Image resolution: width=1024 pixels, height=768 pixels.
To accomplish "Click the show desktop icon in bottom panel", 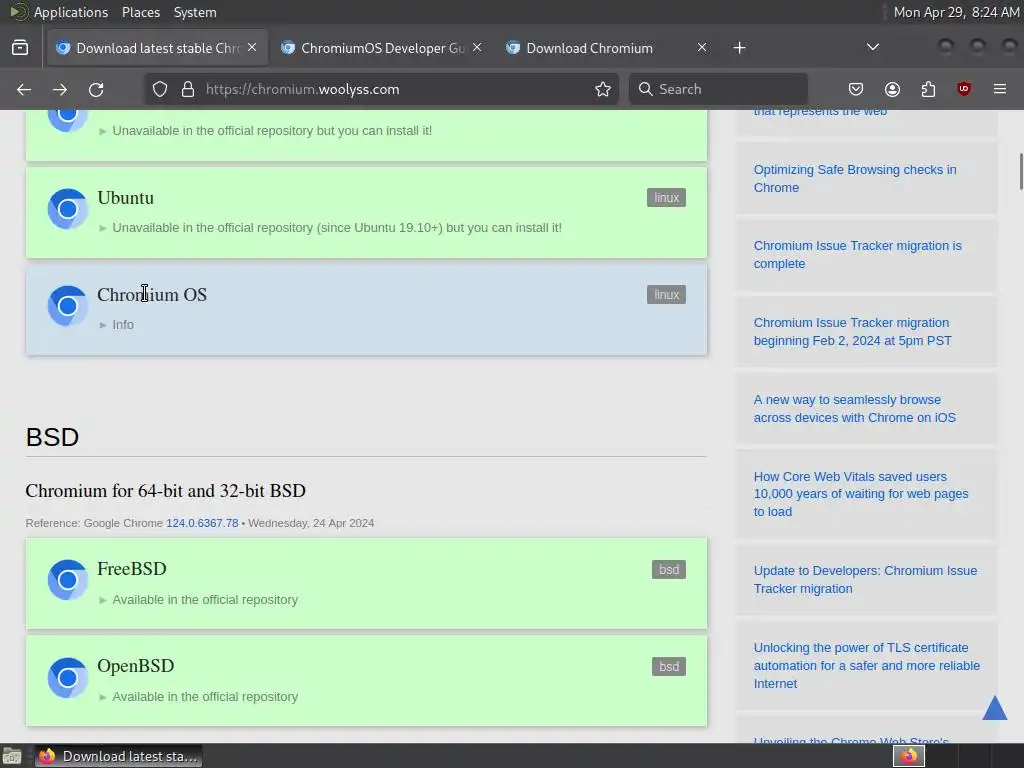I will click(x=12, y=756).
